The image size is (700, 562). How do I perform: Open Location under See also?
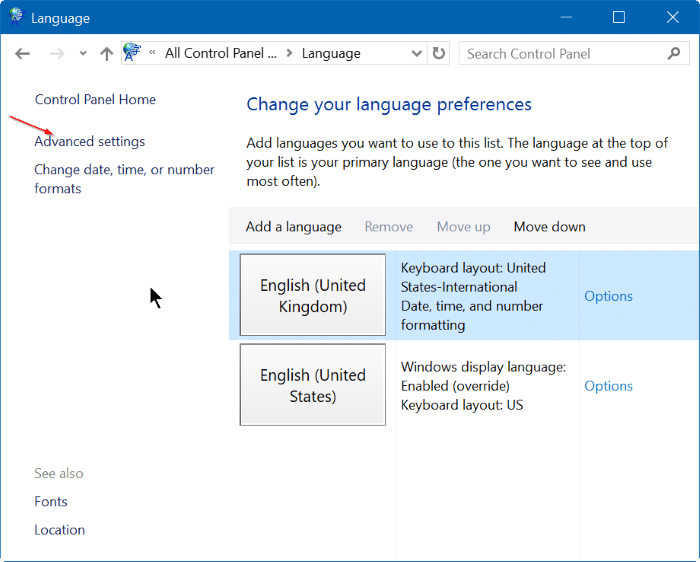click(59, 530)
